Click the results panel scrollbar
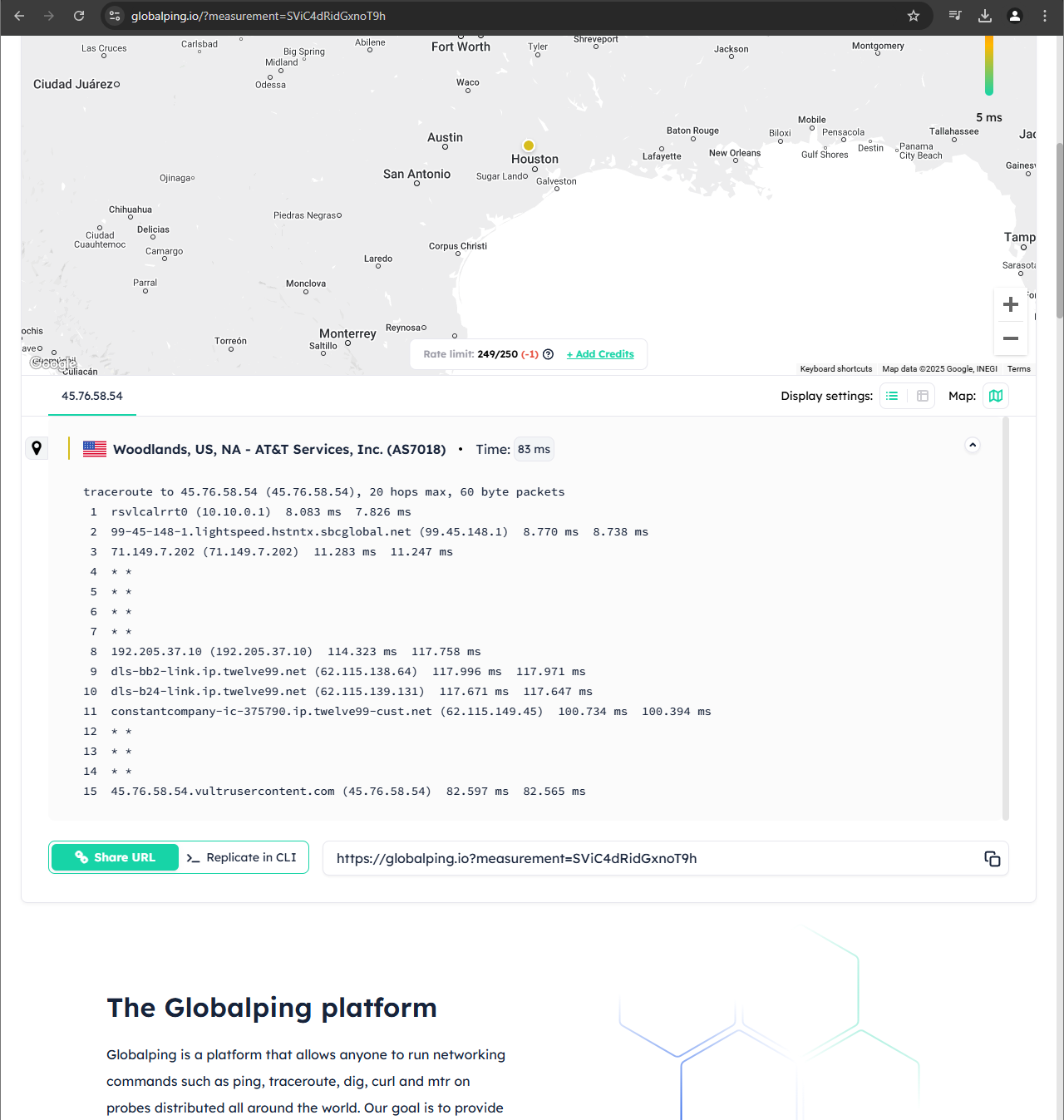This screenshot has width=1064, height=1120. click(x=1006, y=619)
